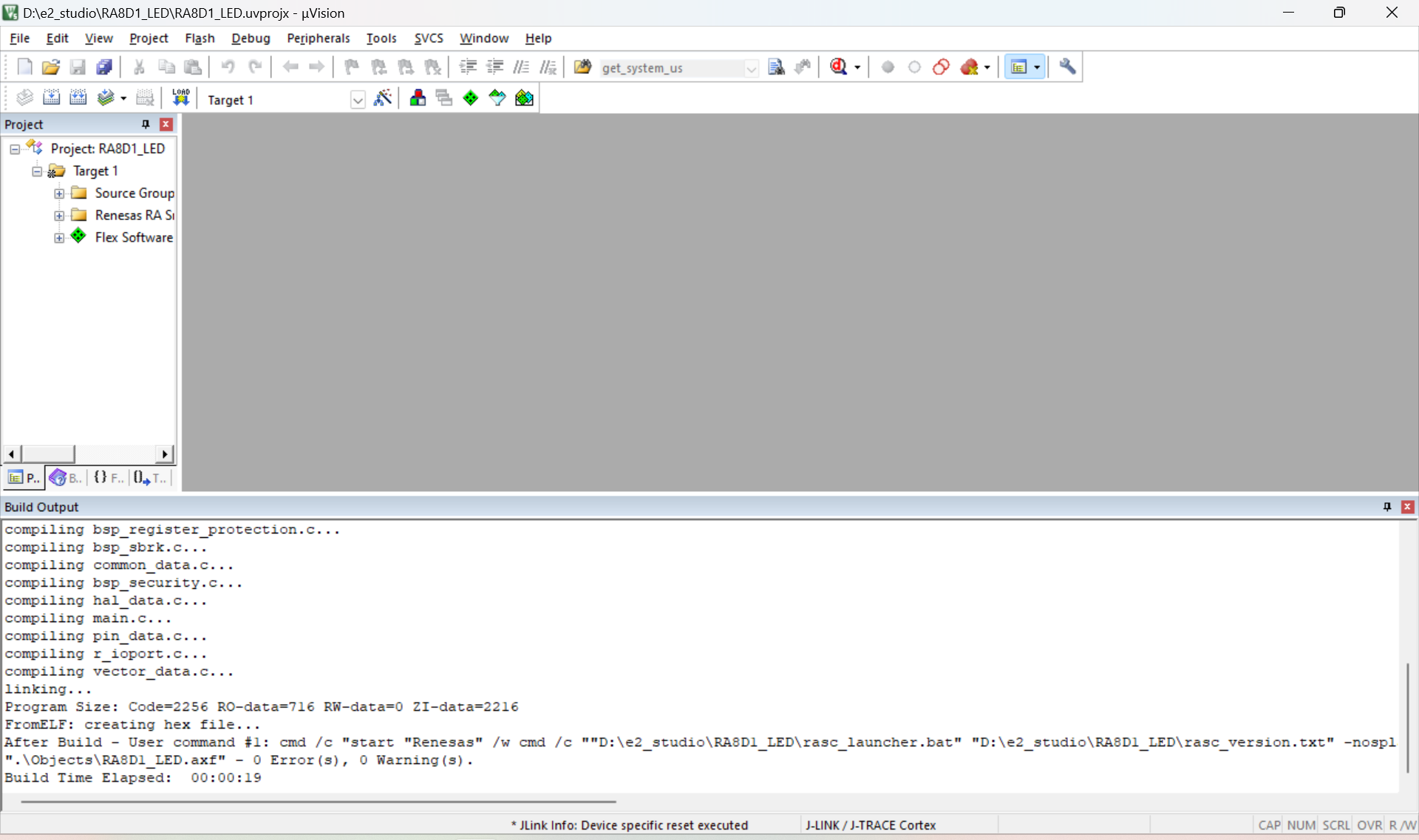Click the Rebuild all target files icon
Image resolution: width=1419 pixels, height=840 pixels.
[x=78, y=98]
